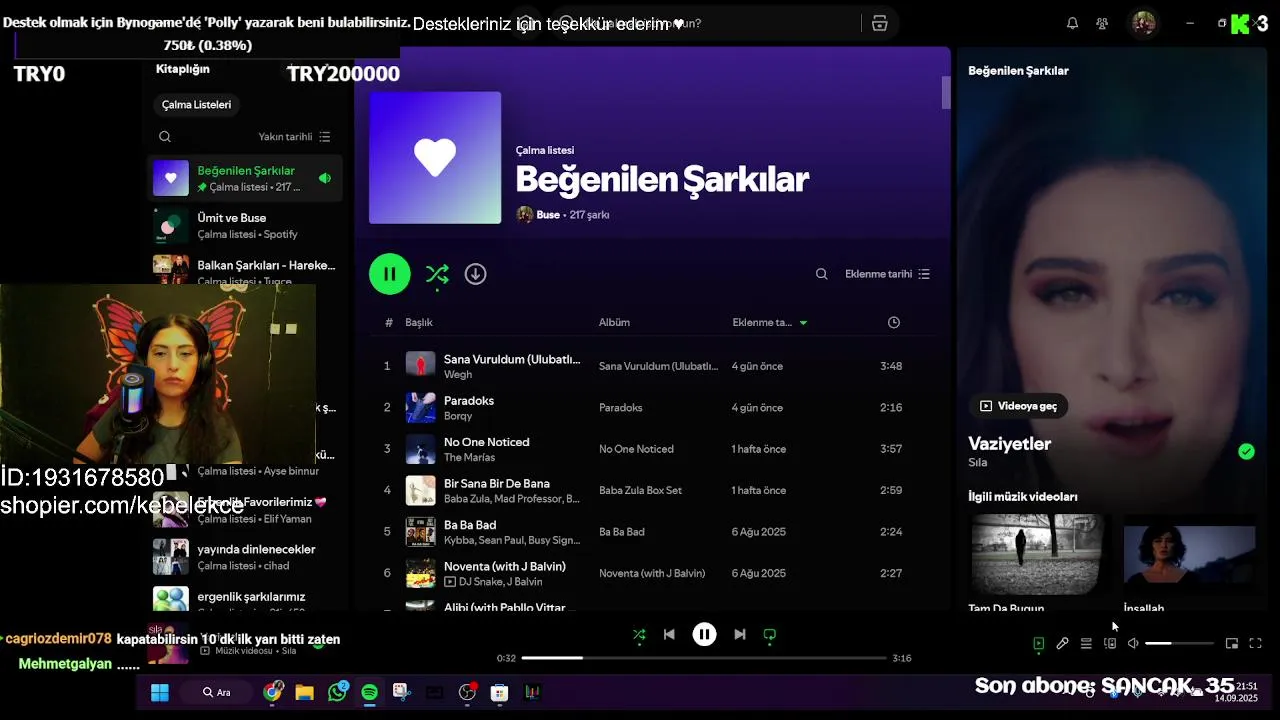Open Kitaplığın library header

click(183, 69)
